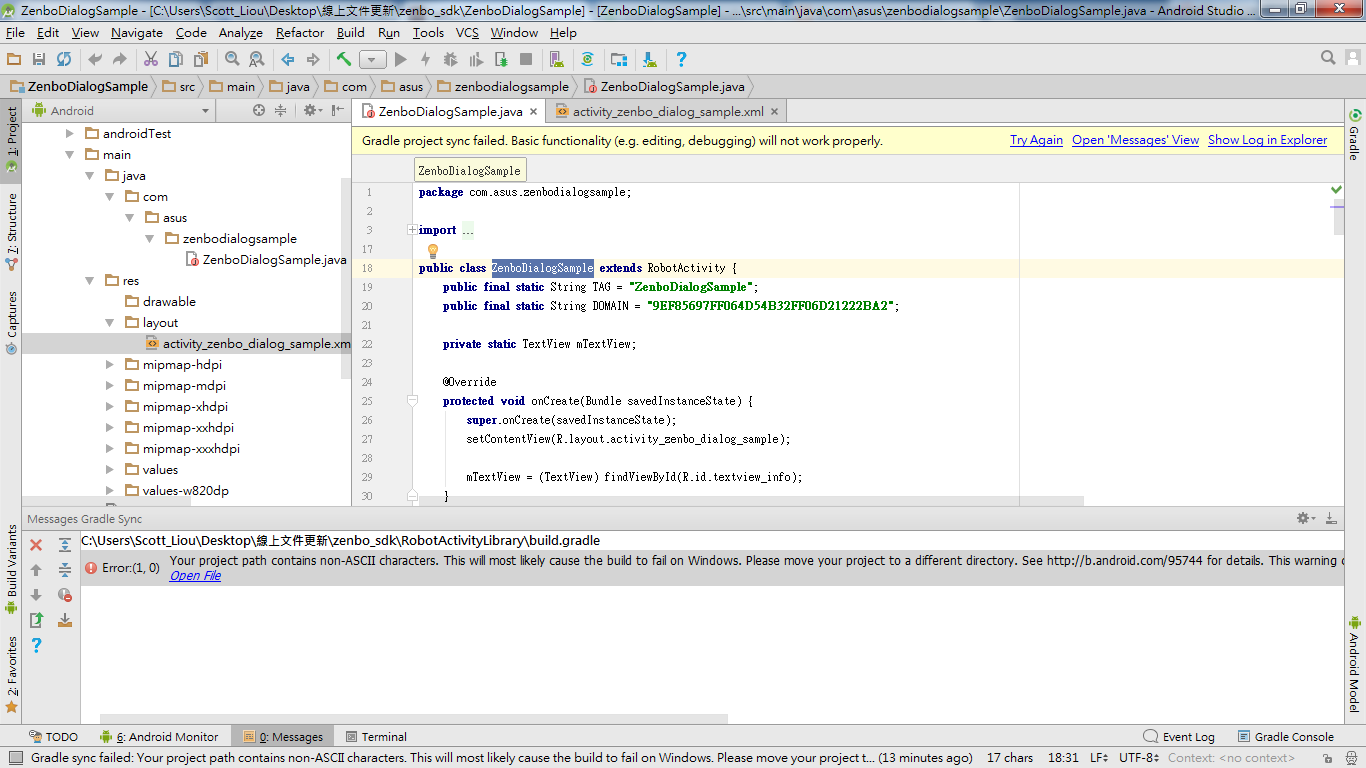The width and height of the screenshot is (1366, 768).
Task: Undo the last action in the toolbar
Action: coord(95,59)
